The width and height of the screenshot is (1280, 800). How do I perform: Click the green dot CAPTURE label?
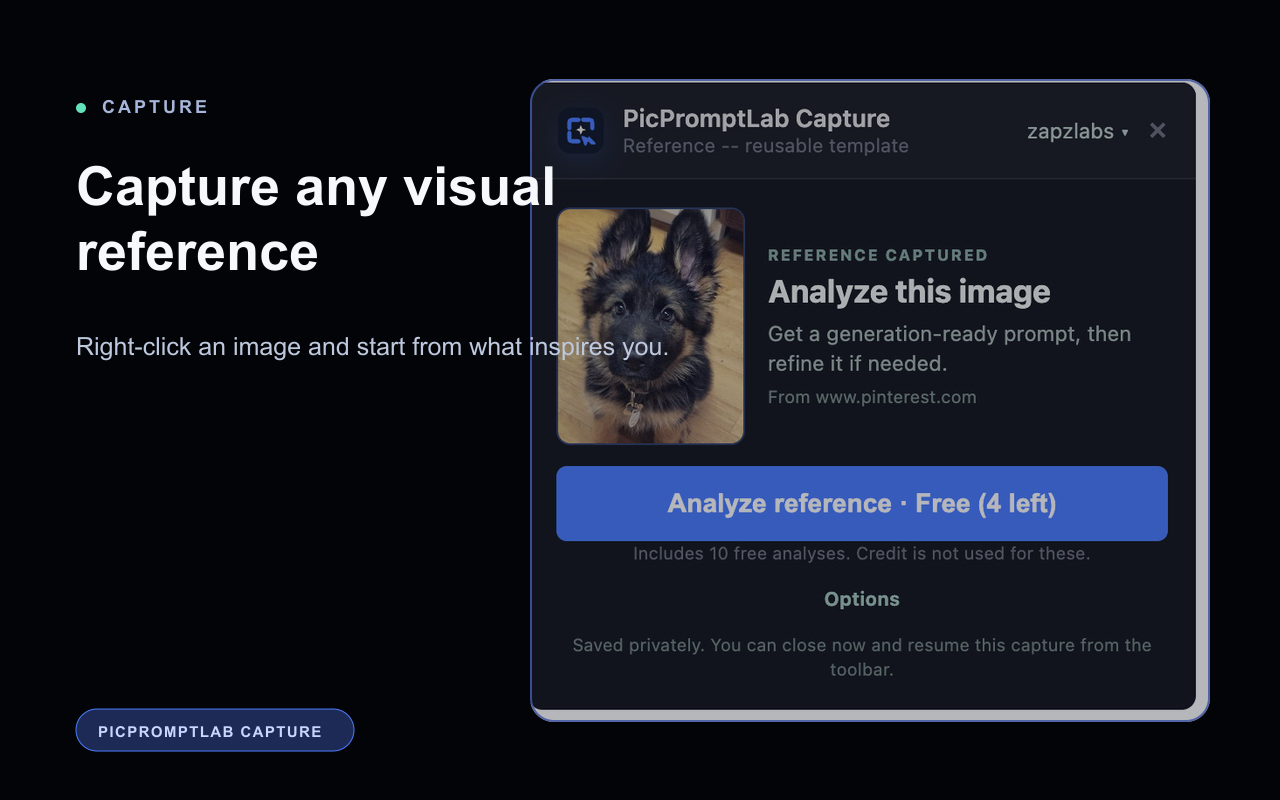tap(142, 107)
